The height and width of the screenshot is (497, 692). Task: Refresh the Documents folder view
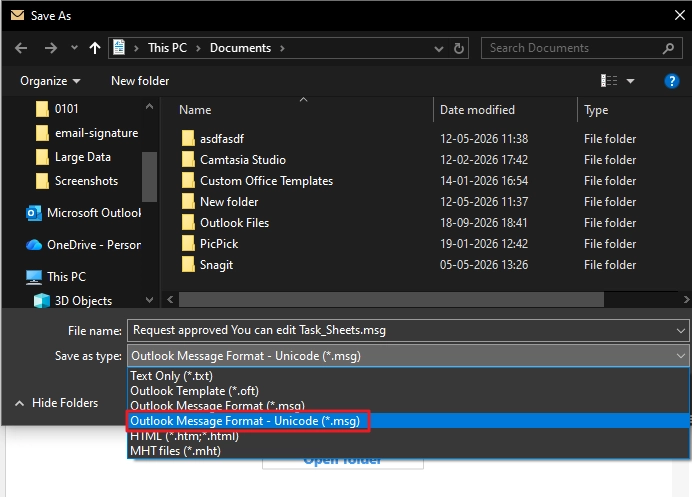click(x=459, y=48)
